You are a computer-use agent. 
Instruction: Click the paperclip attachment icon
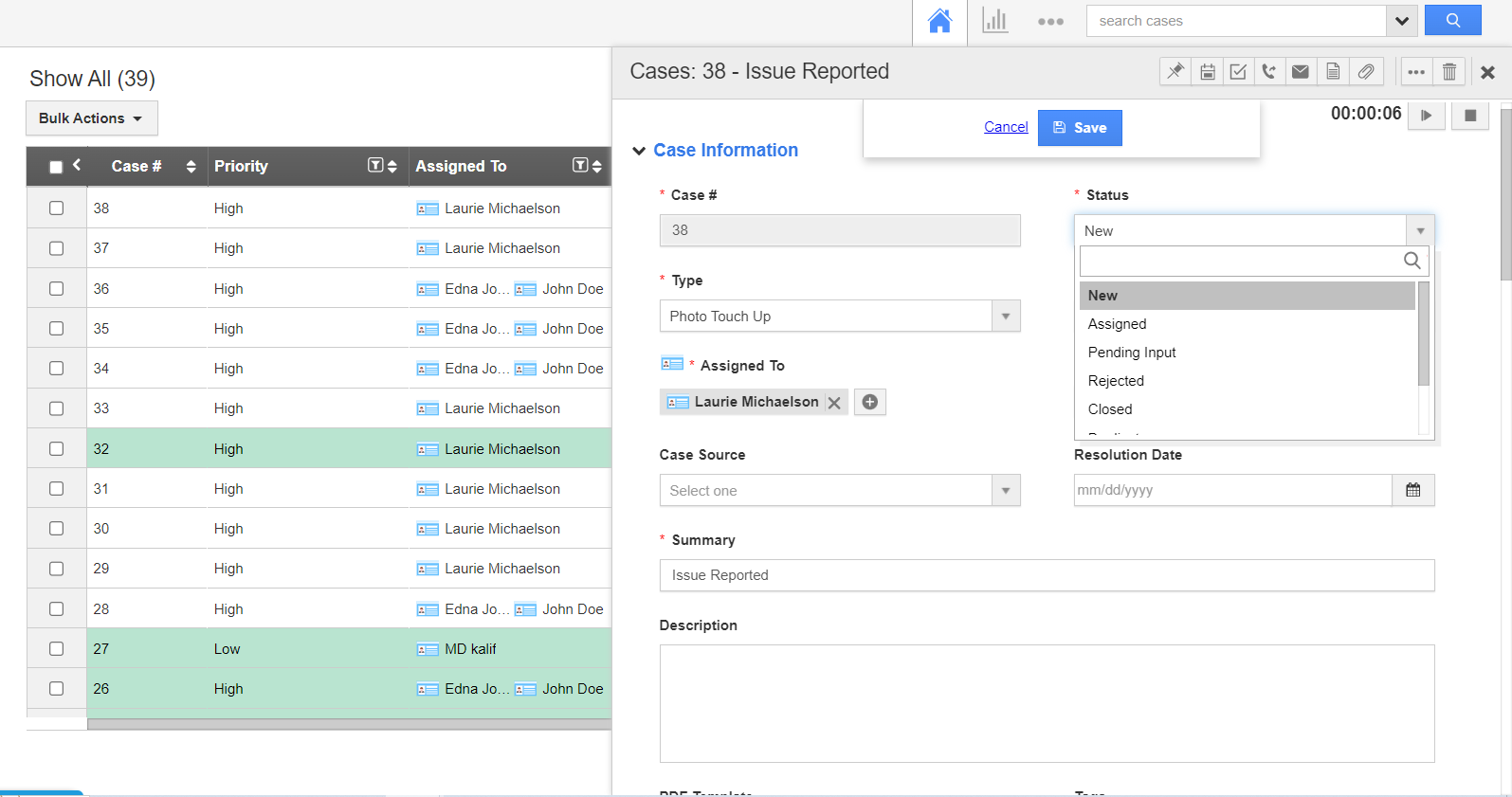pyautogui.click(x=1365, y=72)
